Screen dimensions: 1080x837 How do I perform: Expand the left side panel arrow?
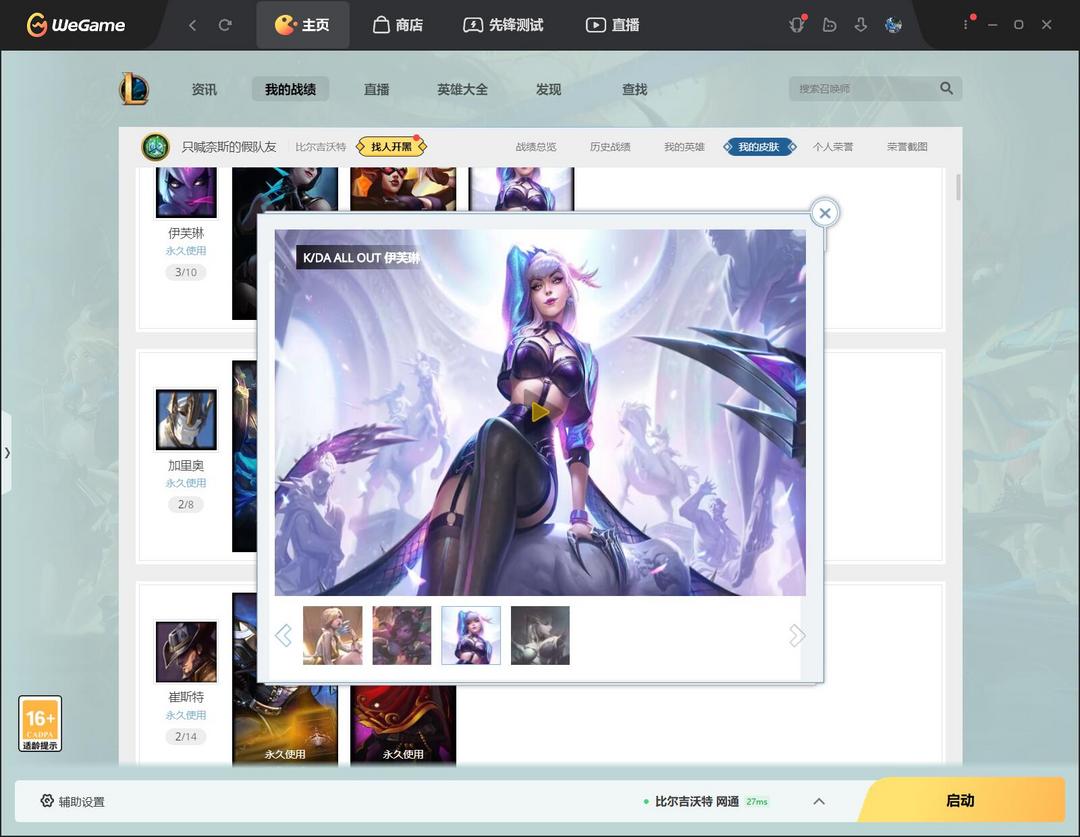6,453
